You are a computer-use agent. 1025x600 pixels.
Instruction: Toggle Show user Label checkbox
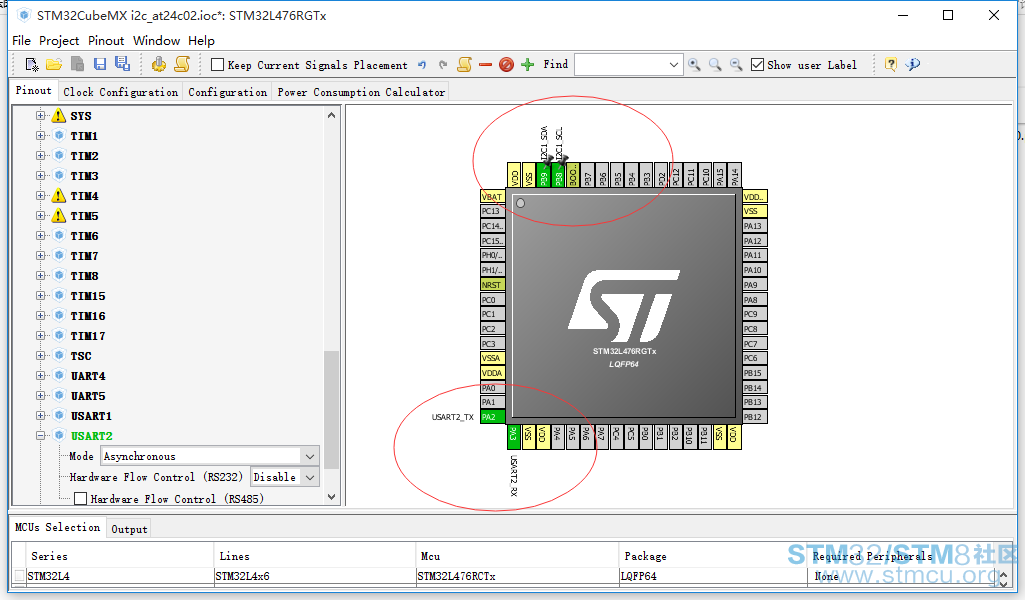(758, 65)
